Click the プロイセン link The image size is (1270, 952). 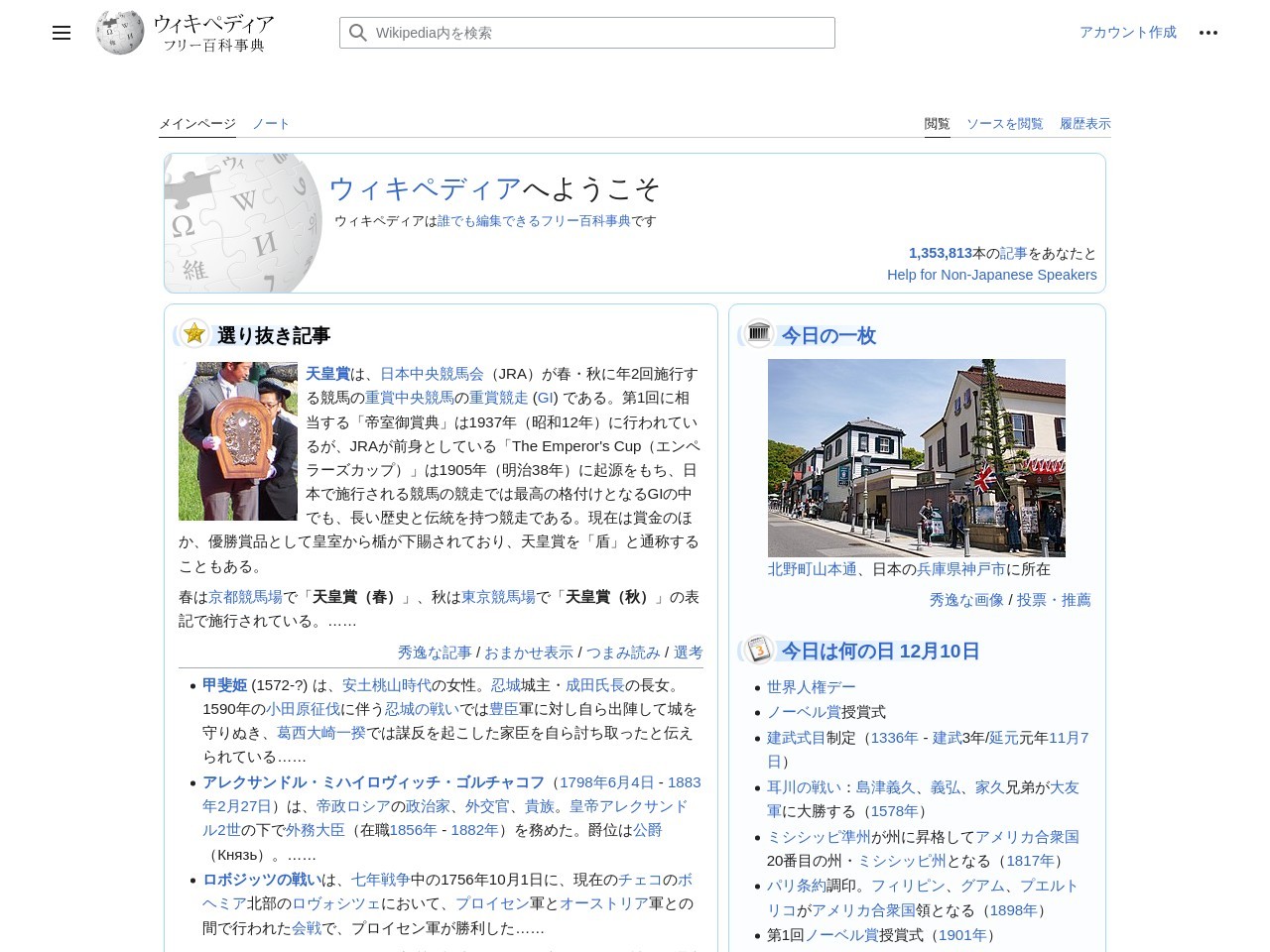coord(492,903)
